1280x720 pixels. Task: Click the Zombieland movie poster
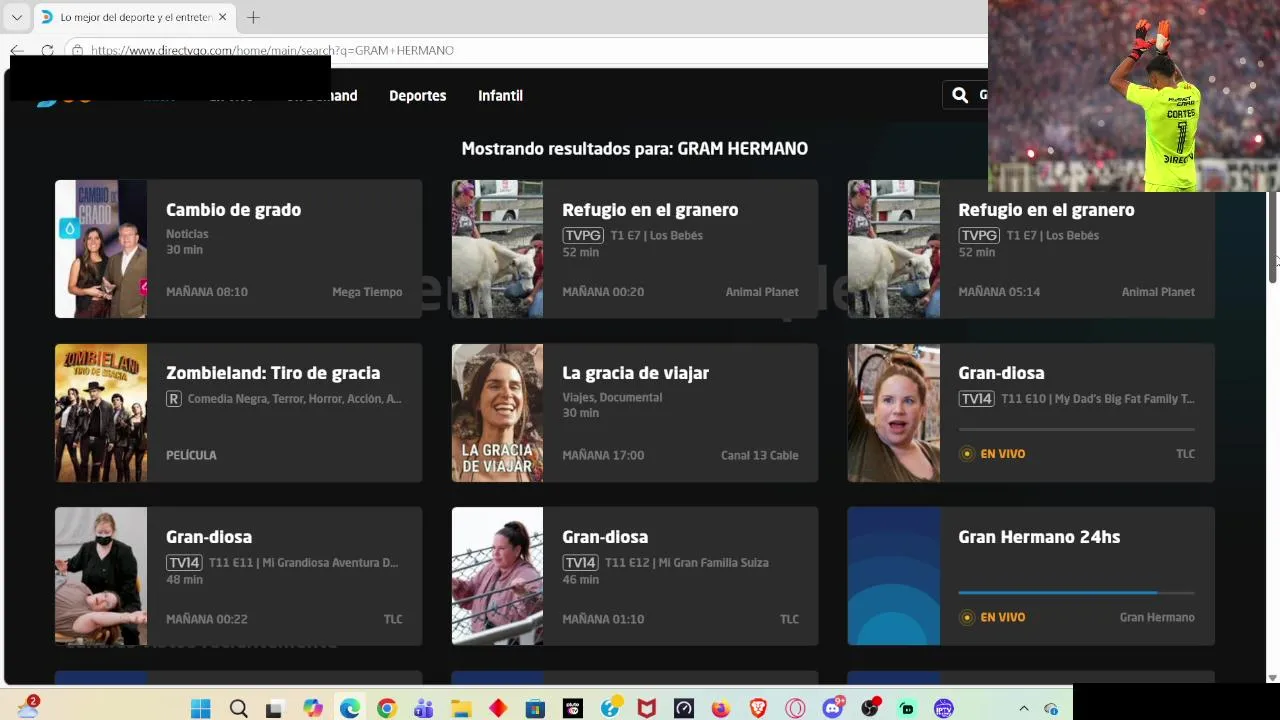click(x=101, y=413)
